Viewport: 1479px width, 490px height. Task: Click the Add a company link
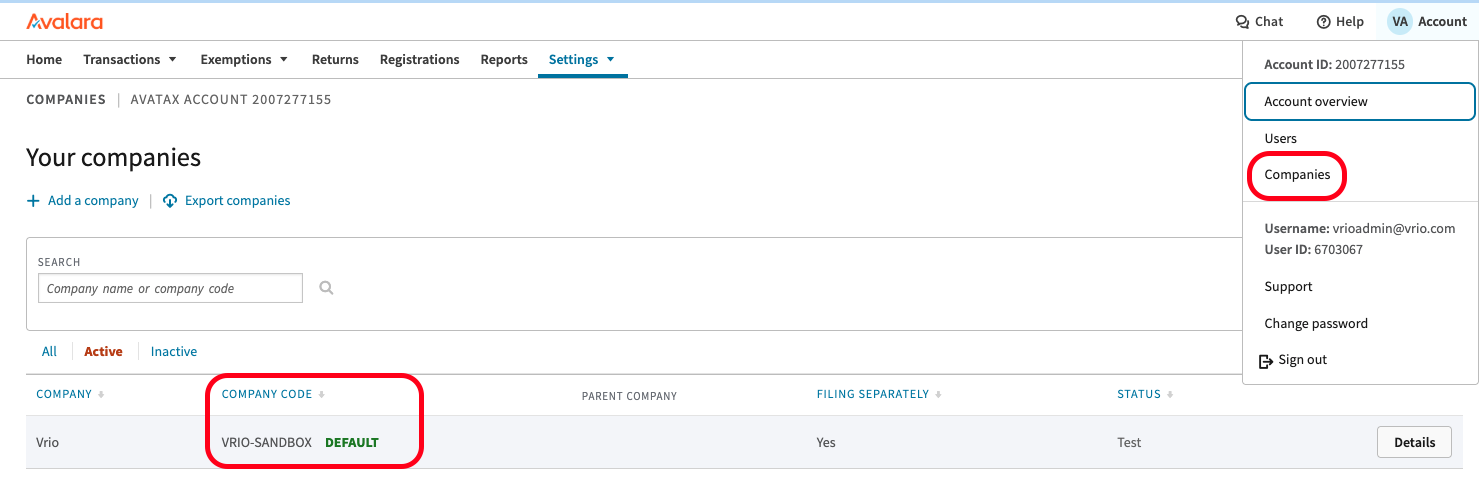93,200
